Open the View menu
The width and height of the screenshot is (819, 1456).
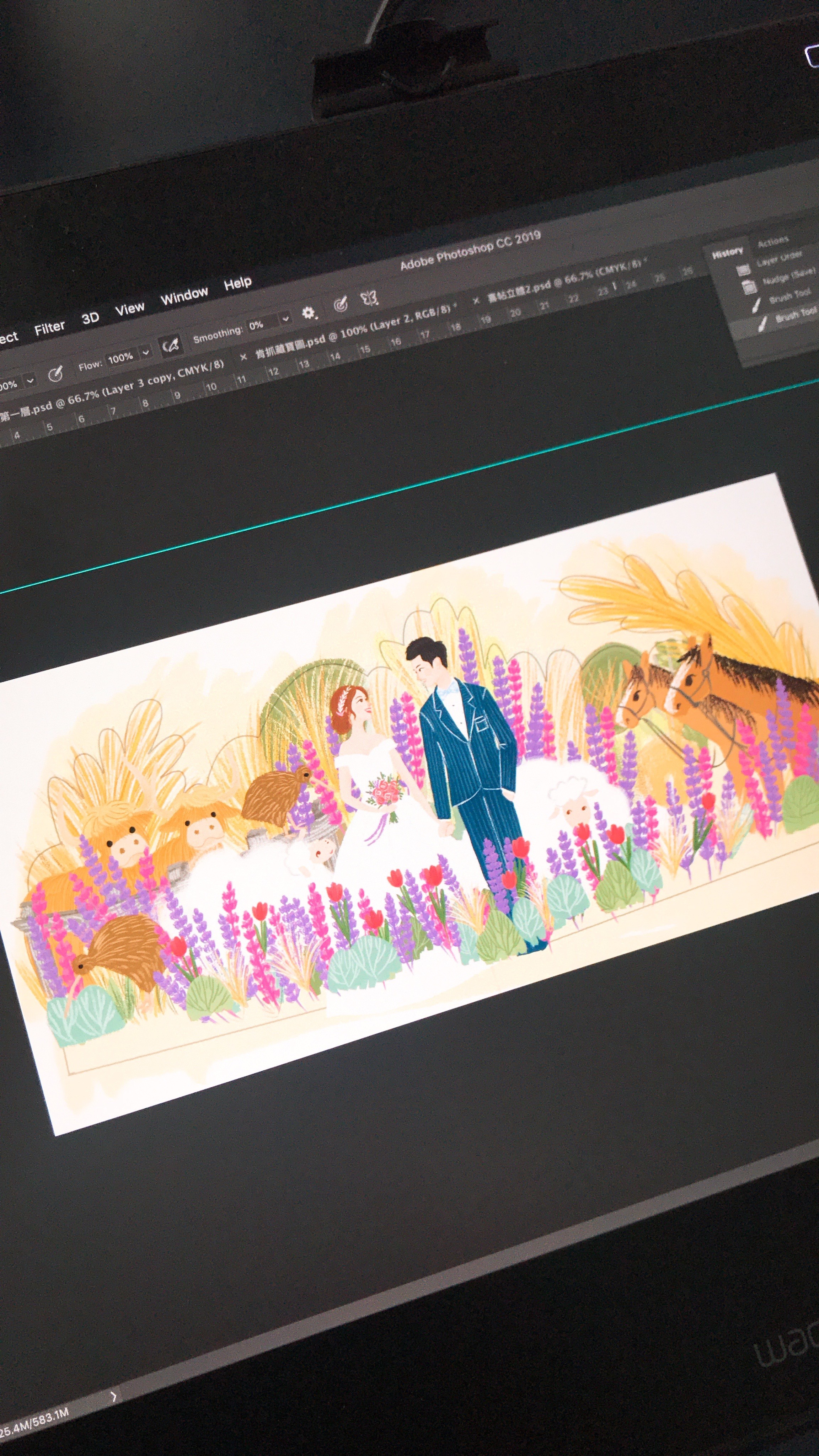(x=130, y=309)
